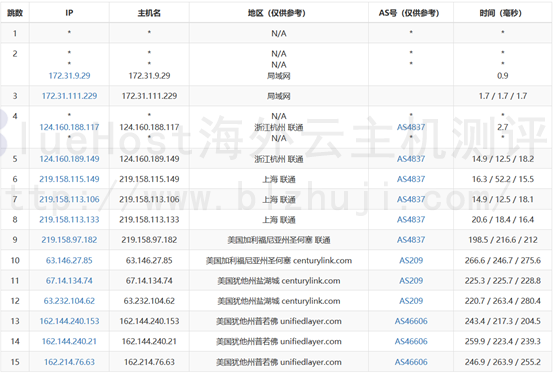Screen dimensions: 554x375
Task: Select time value 198.5 / 216.6 / 212
Action: click(x=502, y=240)
